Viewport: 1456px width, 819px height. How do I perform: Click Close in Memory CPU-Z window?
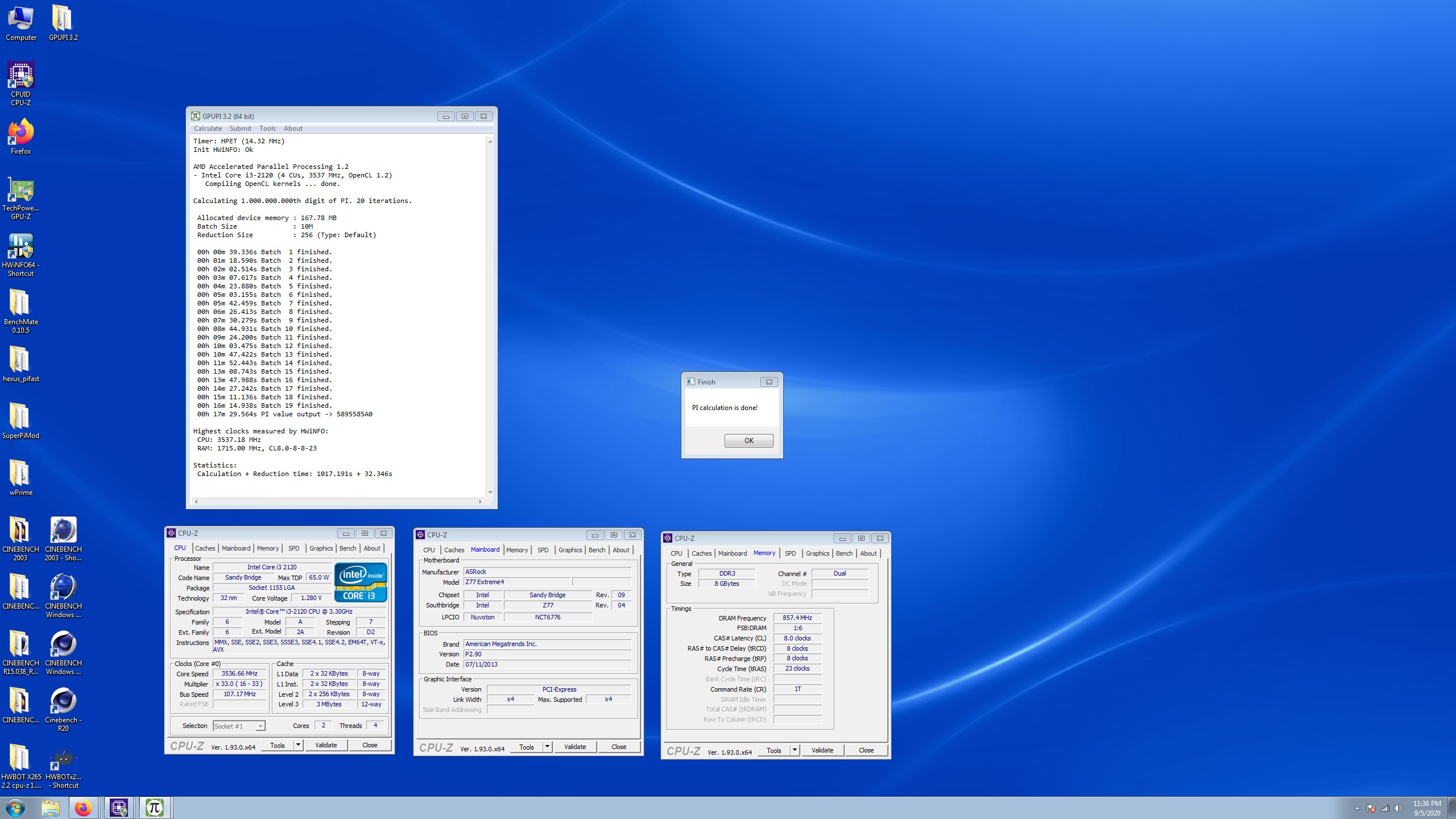tap(866, 750)
